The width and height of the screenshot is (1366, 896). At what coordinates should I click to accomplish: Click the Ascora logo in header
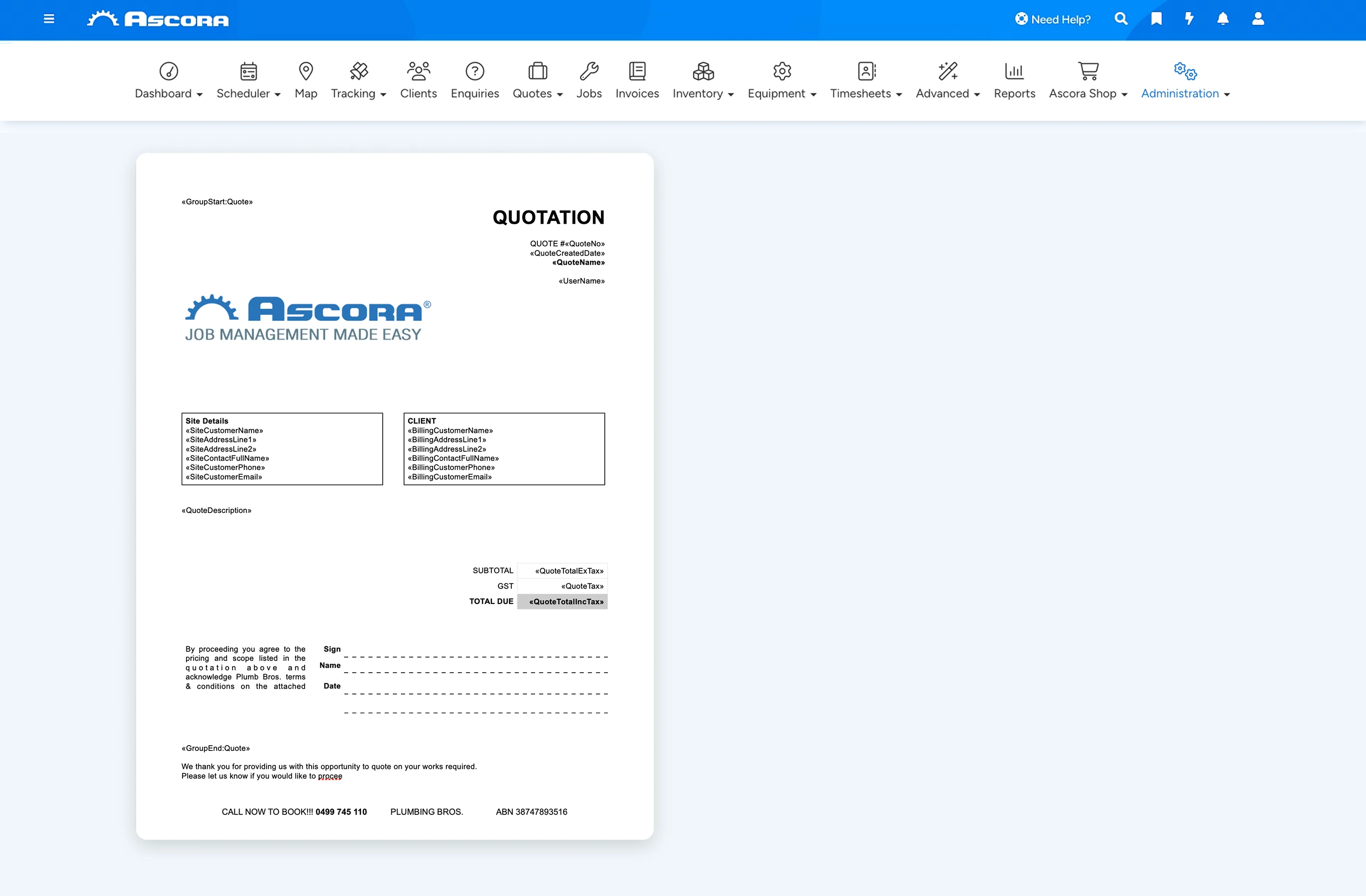point(158,19)
